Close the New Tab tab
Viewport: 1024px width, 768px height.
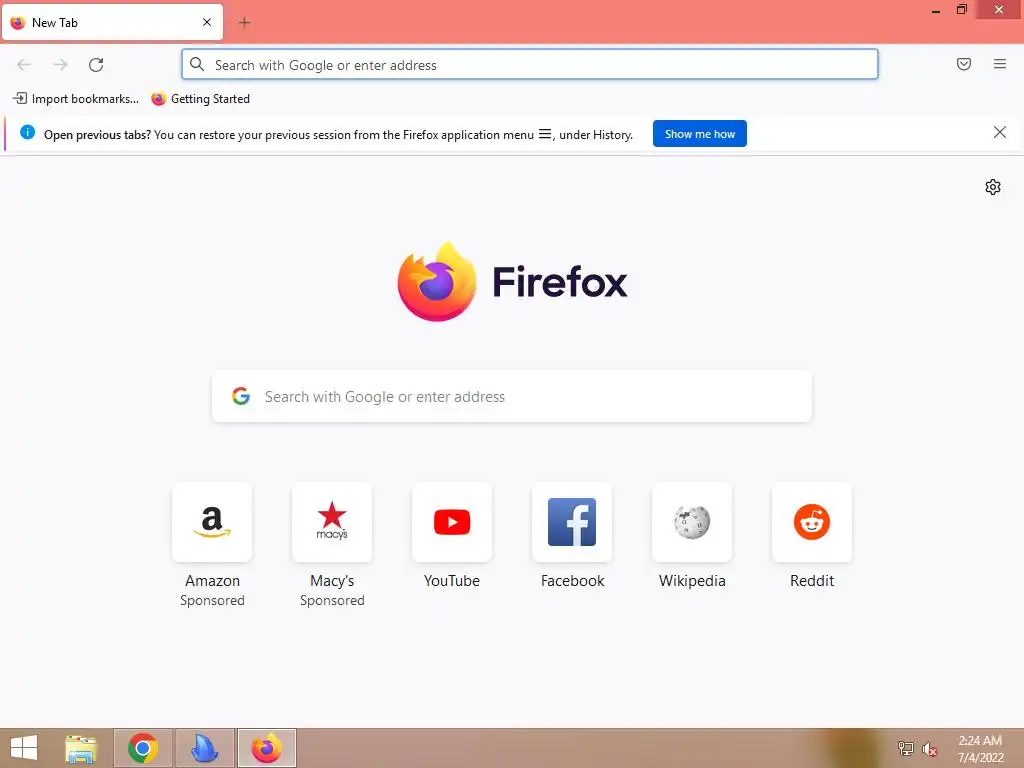[x=207, y=22]
